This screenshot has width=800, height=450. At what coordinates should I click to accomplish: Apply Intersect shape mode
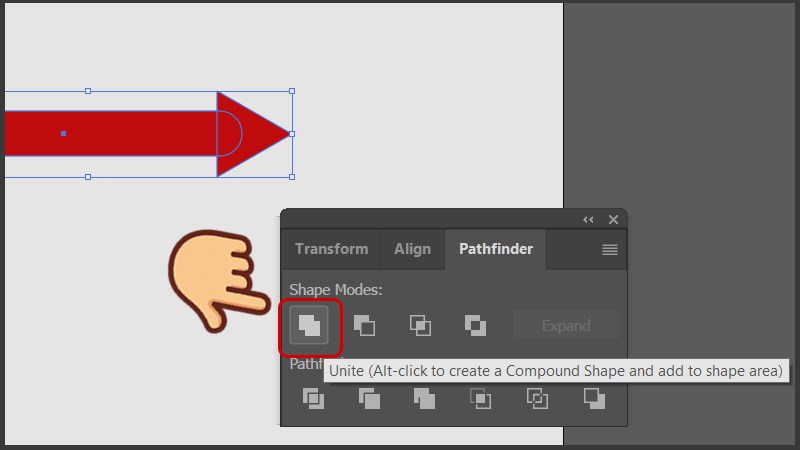click(420, 326)
